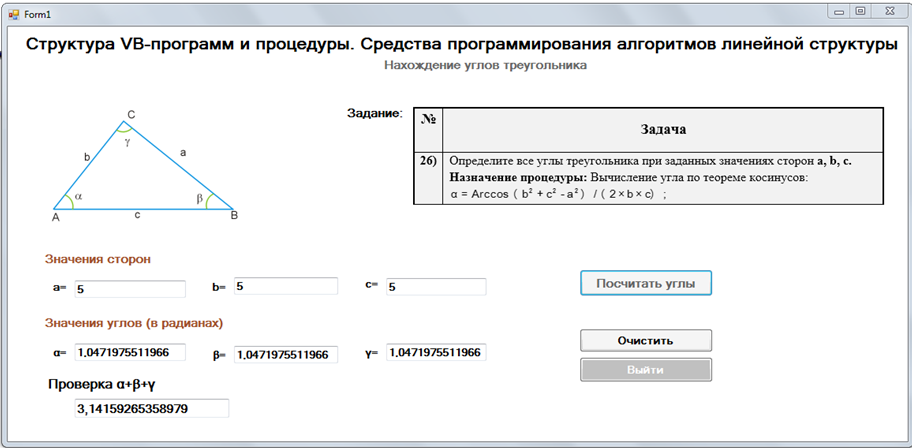Click the Проверка α+β+γ sum field

tap(151, 408)
